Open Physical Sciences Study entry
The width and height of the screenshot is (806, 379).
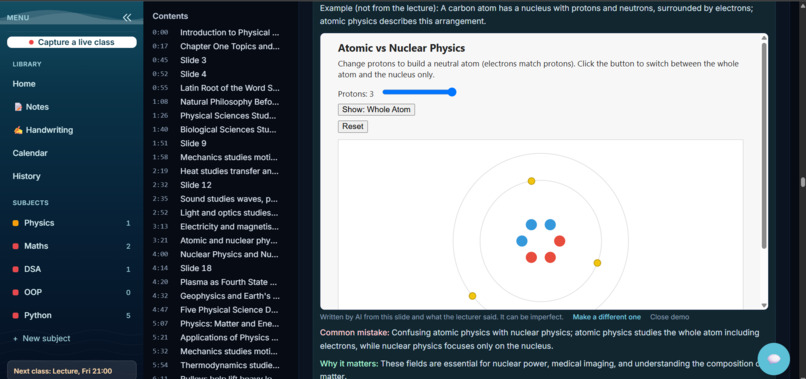click(216, 116)
